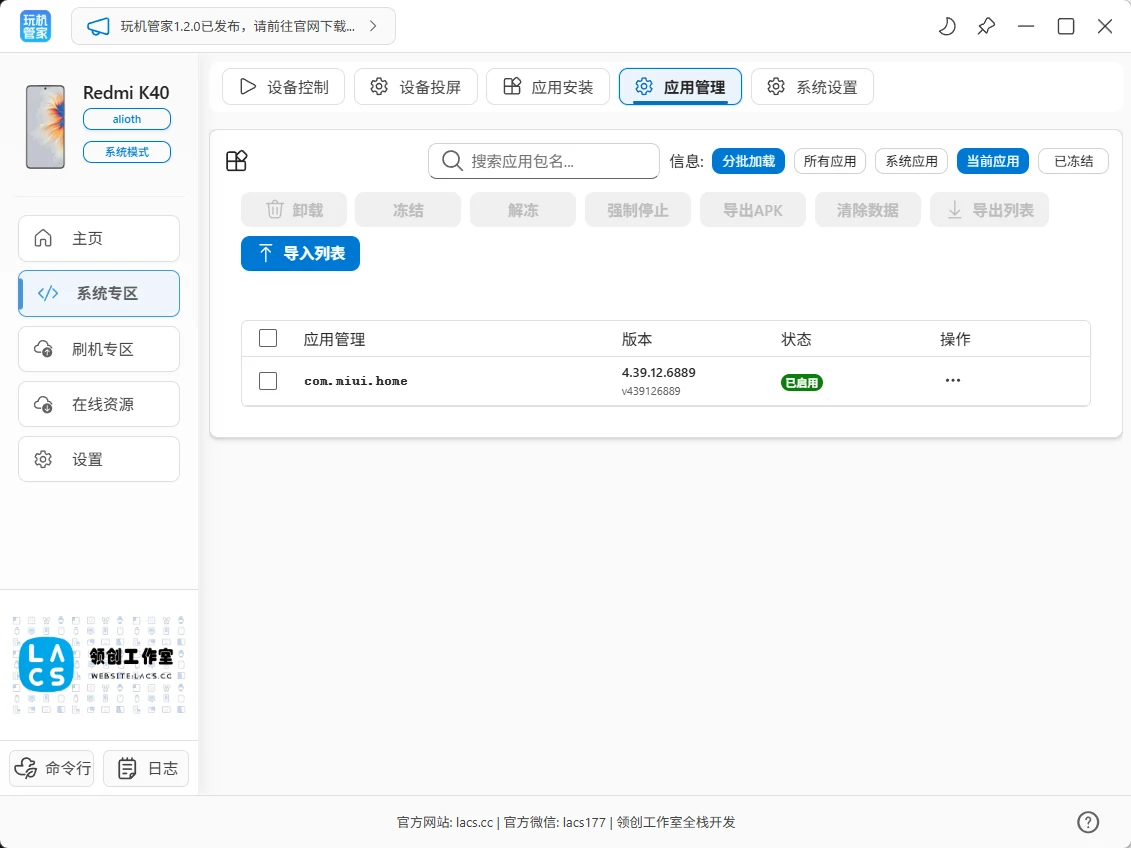This screenshot has width=1131, height=848.
Task: Click the app grid icon beside search
Action: click(236, 161)
